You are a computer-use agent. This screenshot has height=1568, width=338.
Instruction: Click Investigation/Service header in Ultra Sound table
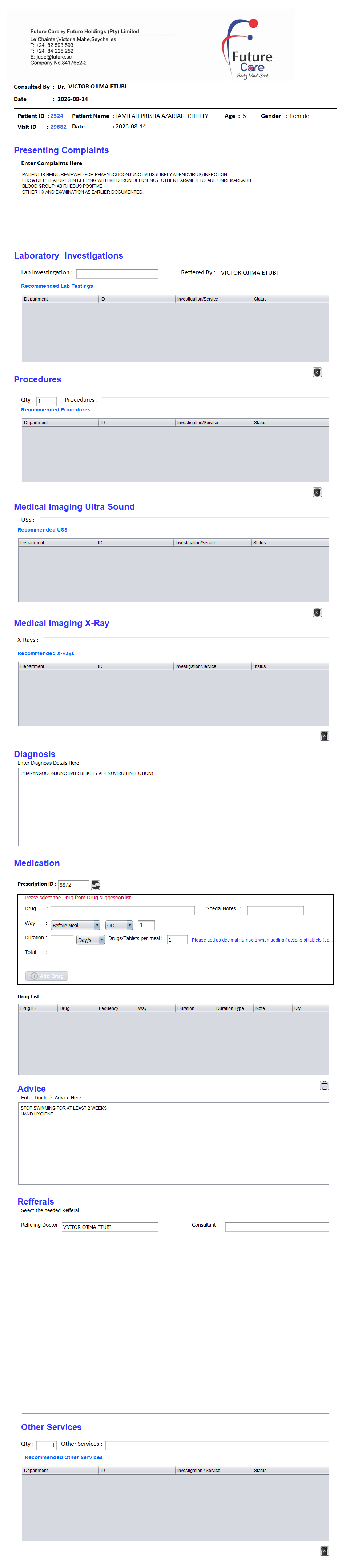[x=212, y=542]
